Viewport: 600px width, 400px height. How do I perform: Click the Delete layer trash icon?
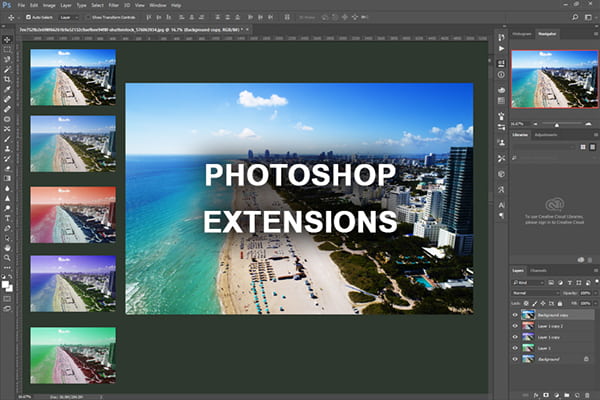pos(587,395)
